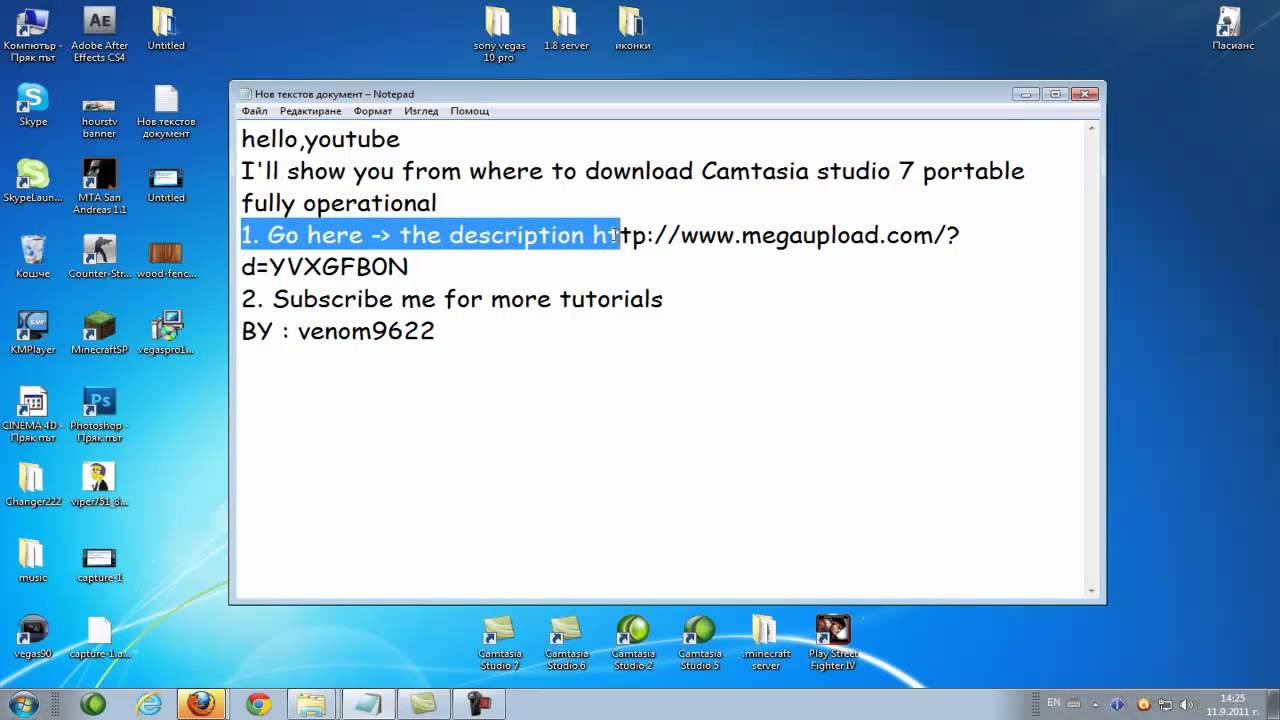1280x720 pixels.
Task: Select the Adobe After Effects CS4 icon
Action: click(x=99, y=34)
